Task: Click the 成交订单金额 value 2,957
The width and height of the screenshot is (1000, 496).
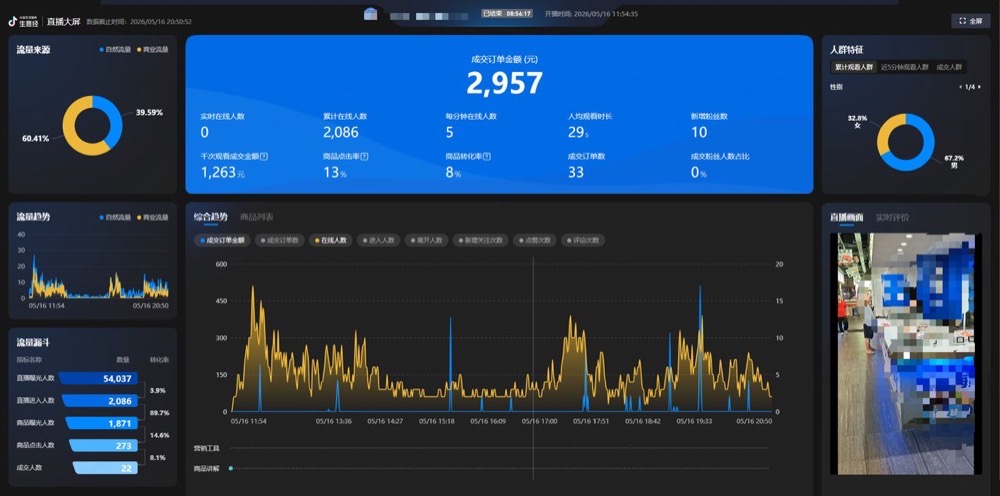Action: 504,84
